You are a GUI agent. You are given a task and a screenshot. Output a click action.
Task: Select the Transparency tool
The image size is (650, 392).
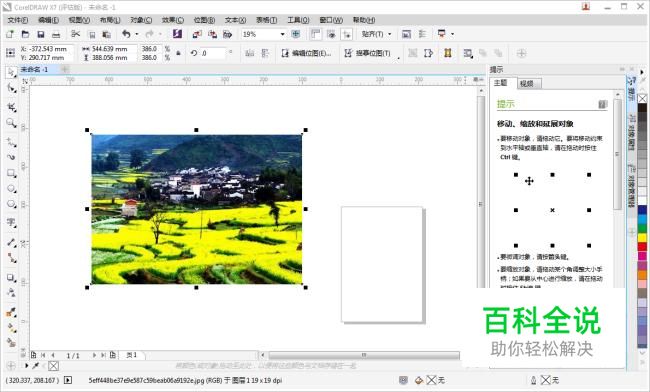pyautogui.click(x=11, y=293)
